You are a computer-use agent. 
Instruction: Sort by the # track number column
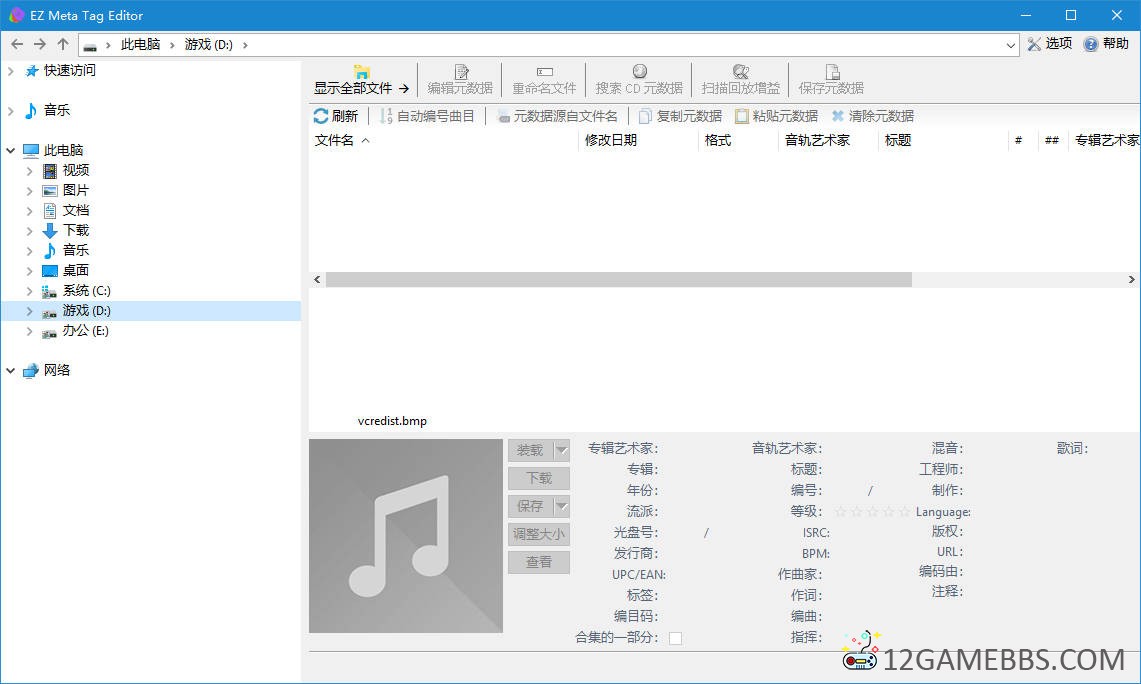pos(1018,140)
